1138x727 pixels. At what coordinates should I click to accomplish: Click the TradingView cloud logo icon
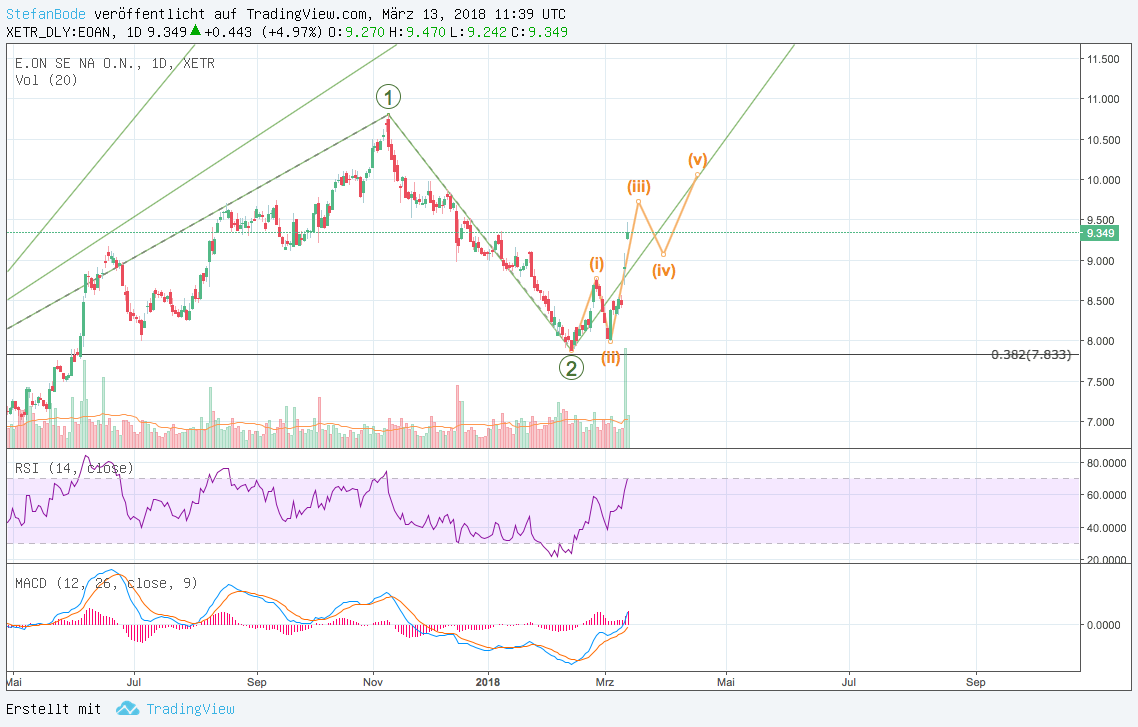coord(127,708)
